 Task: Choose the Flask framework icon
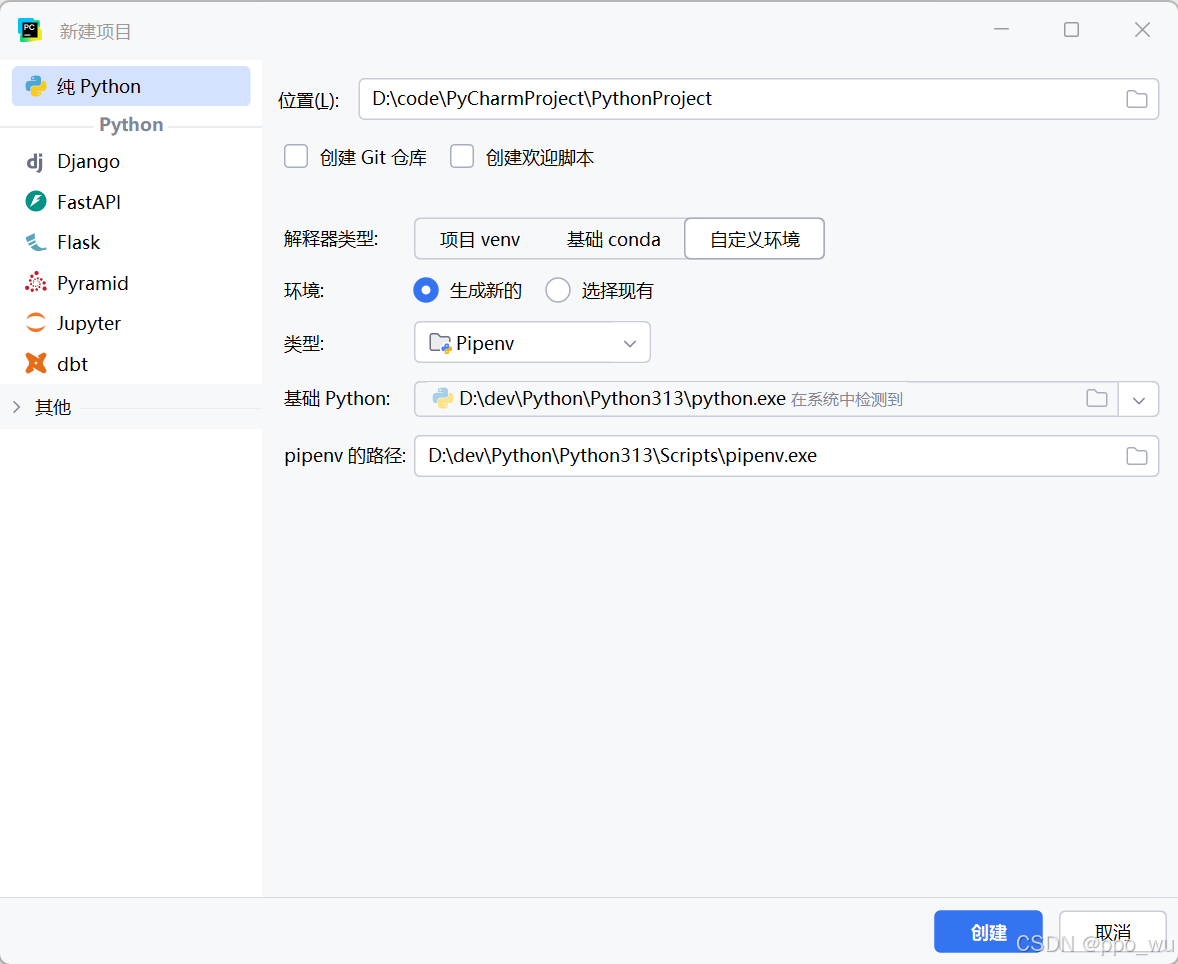click(x=79, y=242)
